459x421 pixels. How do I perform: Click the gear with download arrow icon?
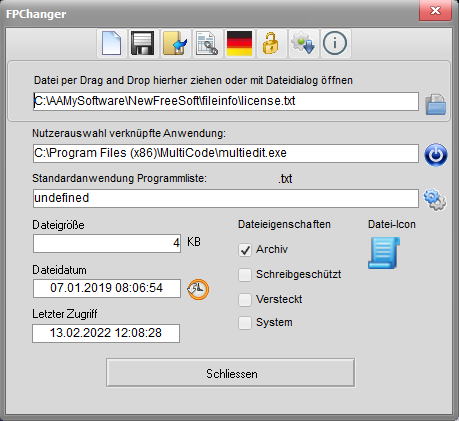click(x=303, y=43)
